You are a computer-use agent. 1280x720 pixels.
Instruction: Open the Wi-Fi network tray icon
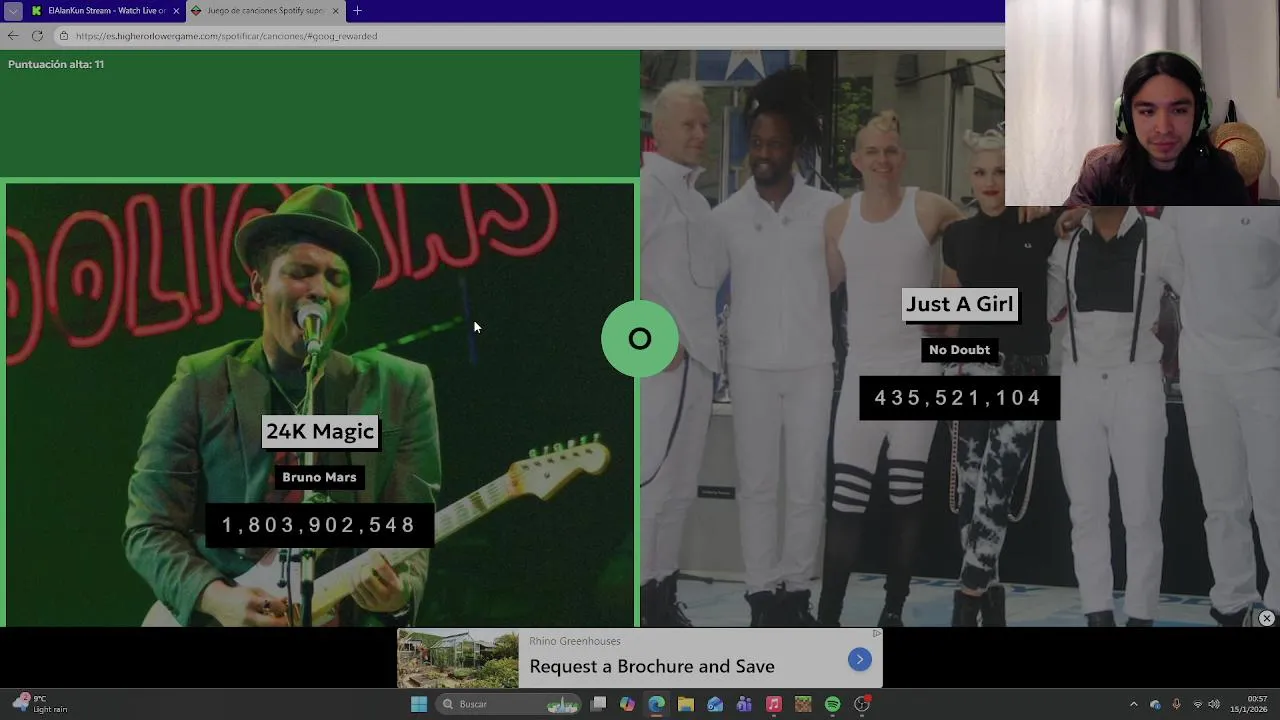pos(1198,704)
